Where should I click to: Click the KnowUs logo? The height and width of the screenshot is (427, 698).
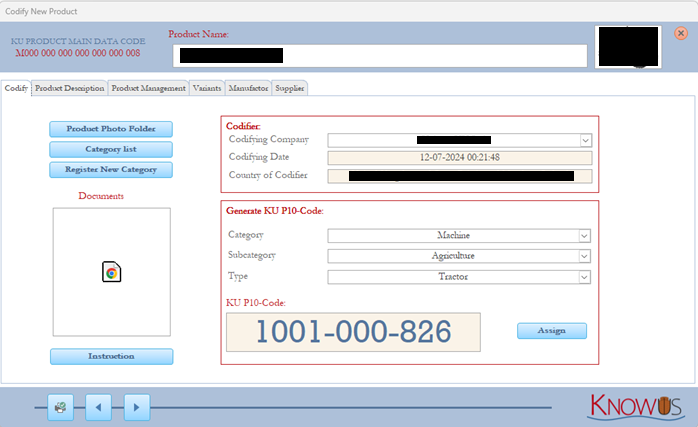click(635, 406)
